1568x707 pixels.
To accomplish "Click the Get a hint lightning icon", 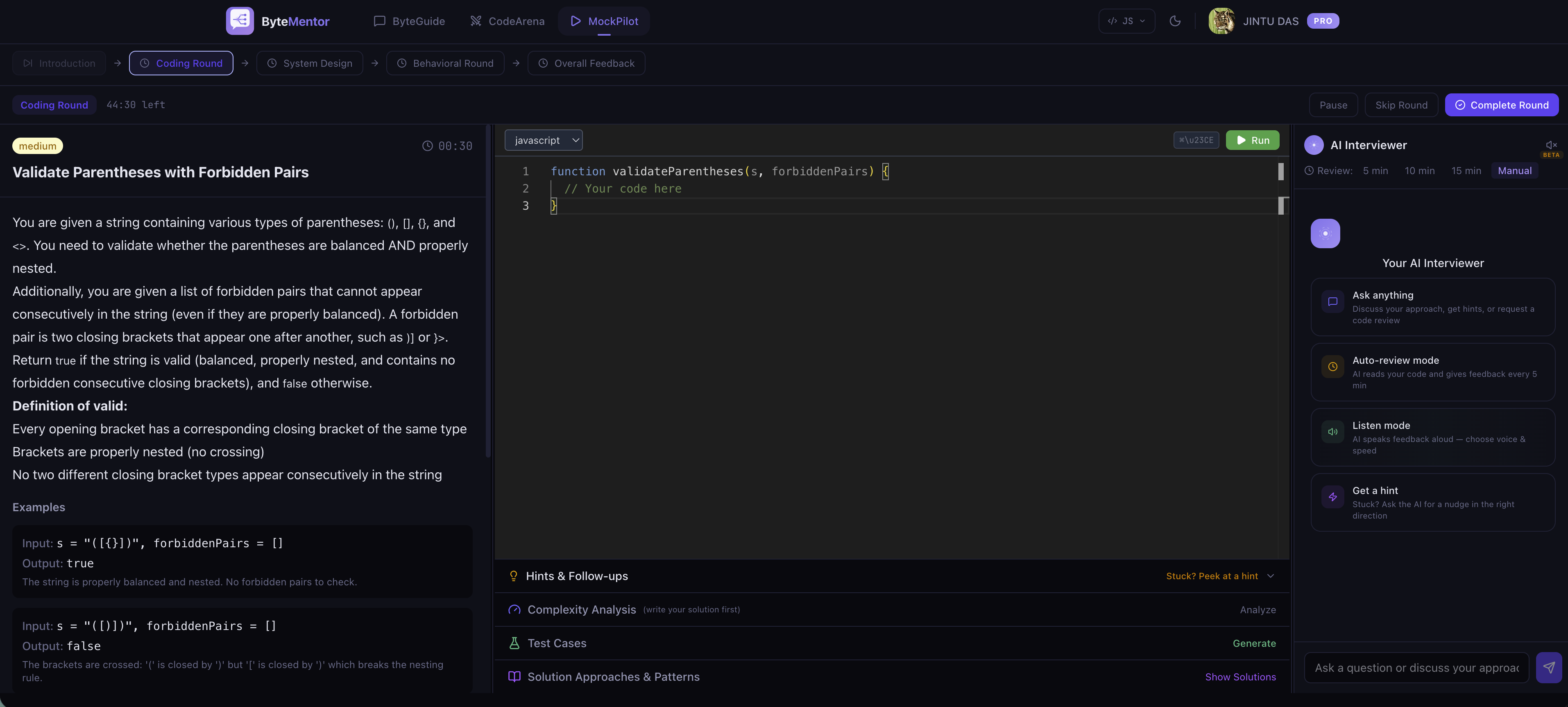I will (x=1332, y=496).
